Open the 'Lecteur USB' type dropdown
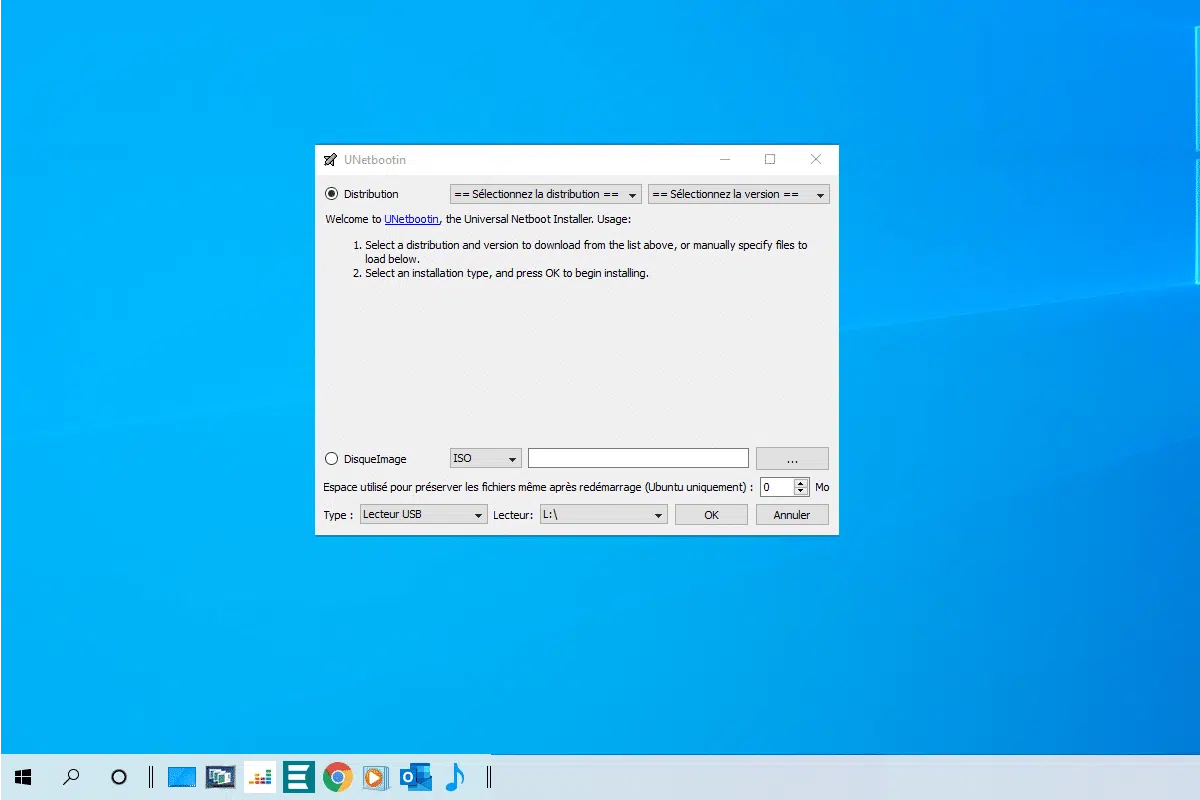This screenshot has width=1200, height=800. 423,514
